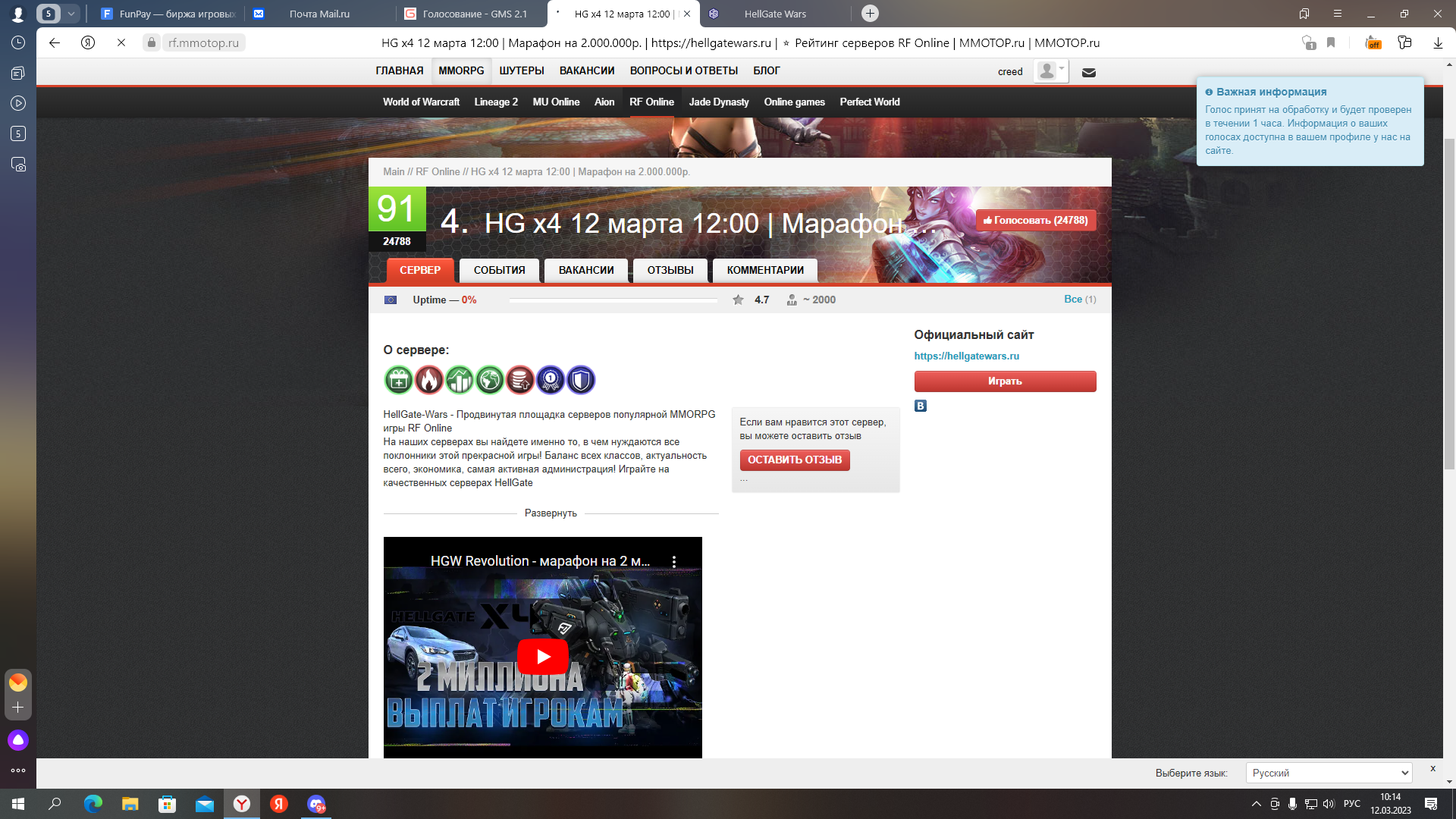The width and height of the screenshot is (1456, 819).
Task: Open History clock icon in sidebar
Action: click(x=18, y=43)
